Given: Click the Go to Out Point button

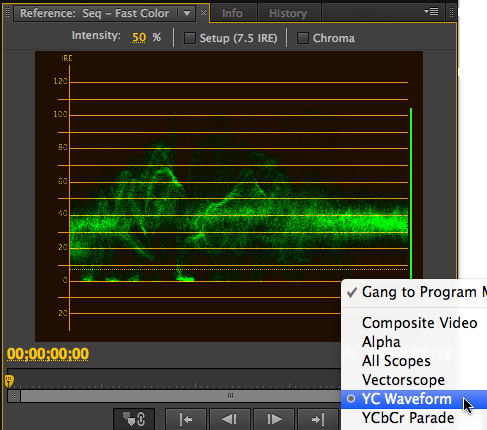Looking at the screenshot, I should coord(318,419).
